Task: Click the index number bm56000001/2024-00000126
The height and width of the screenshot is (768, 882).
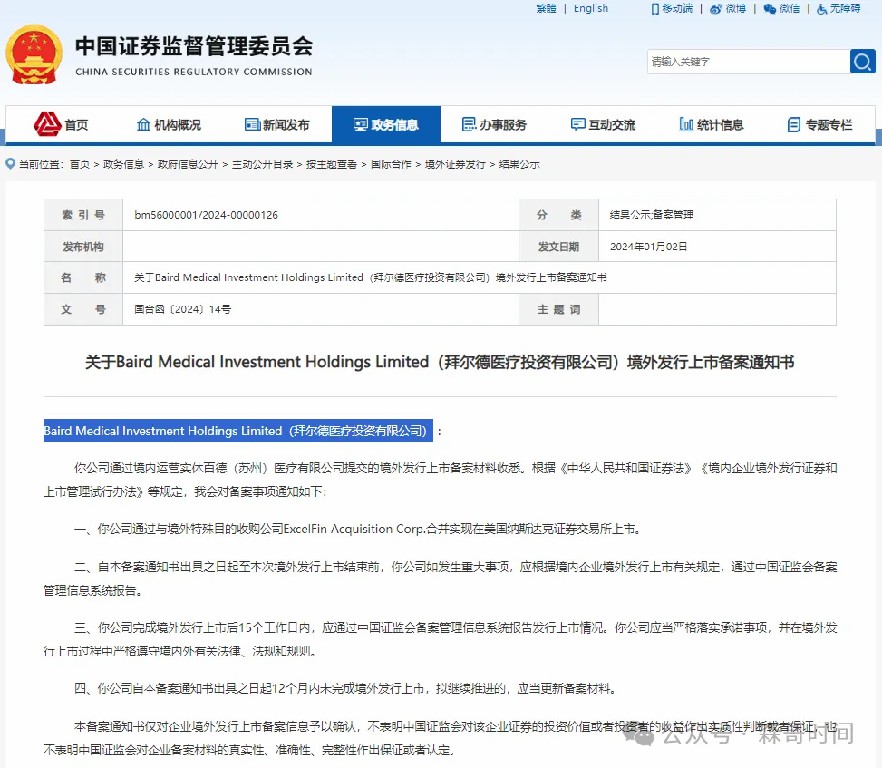Action: click(206, 214)
